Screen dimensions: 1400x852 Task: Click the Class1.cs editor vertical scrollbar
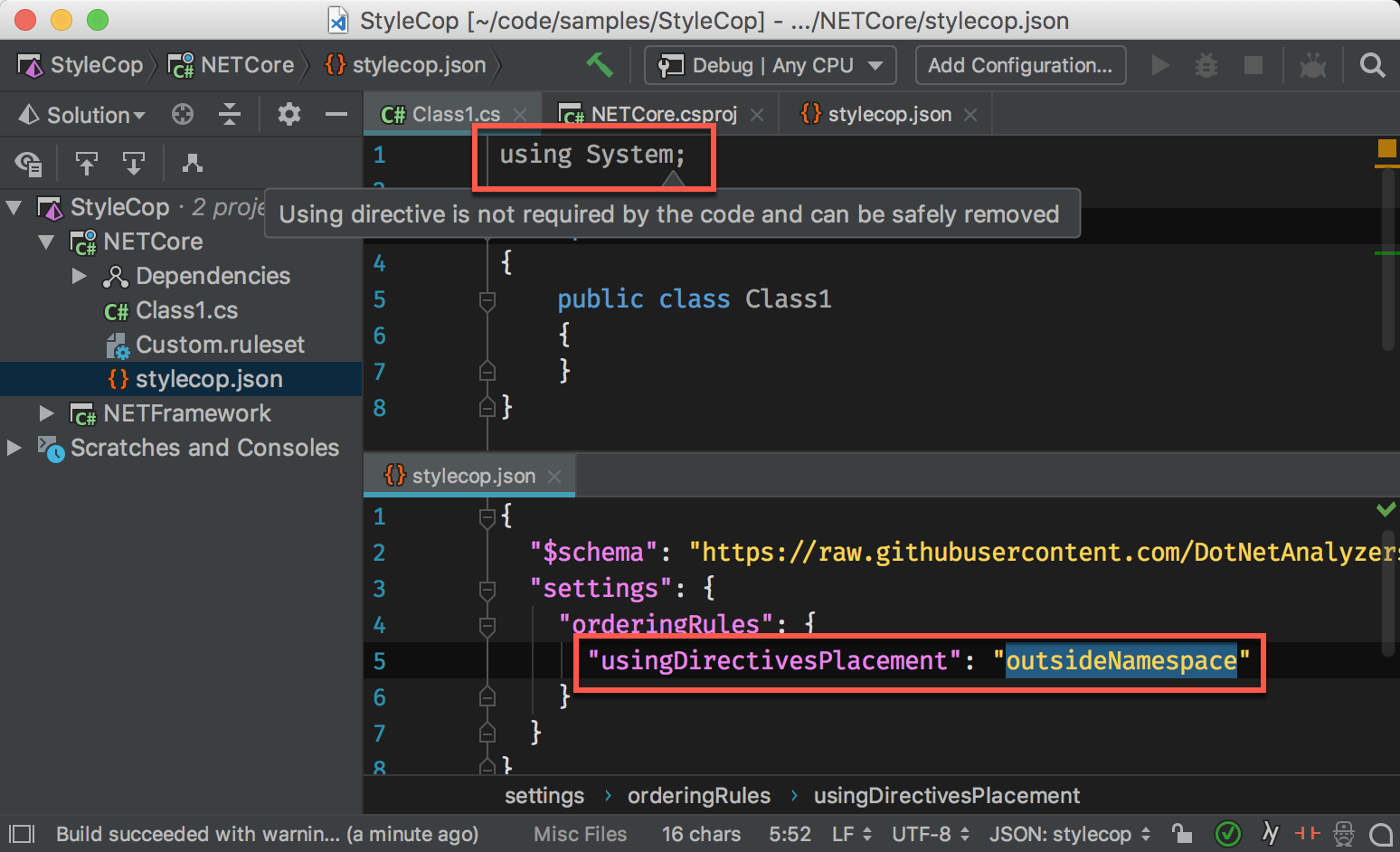tap(1388, 258)
